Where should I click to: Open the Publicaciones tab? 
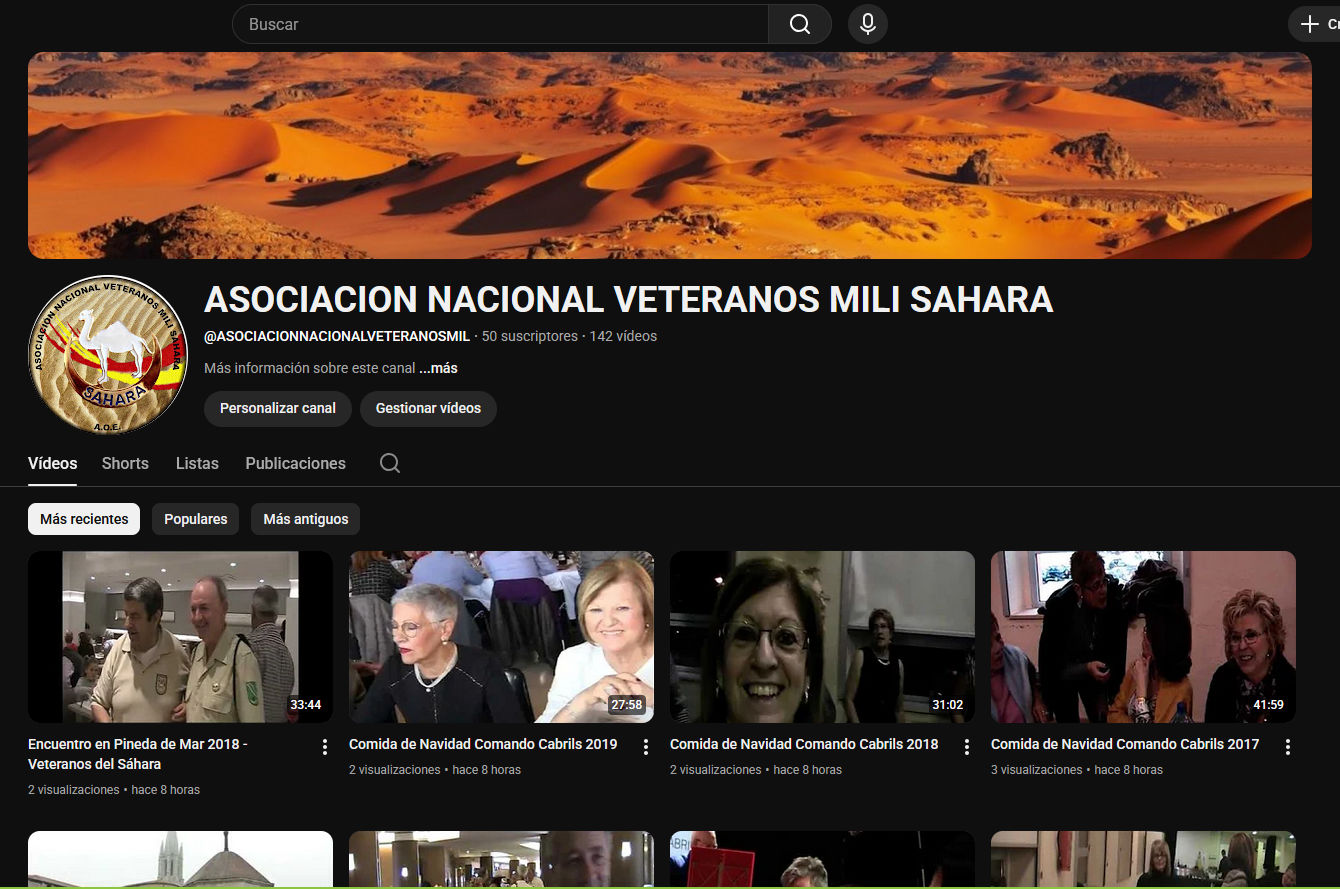(295, 463)
